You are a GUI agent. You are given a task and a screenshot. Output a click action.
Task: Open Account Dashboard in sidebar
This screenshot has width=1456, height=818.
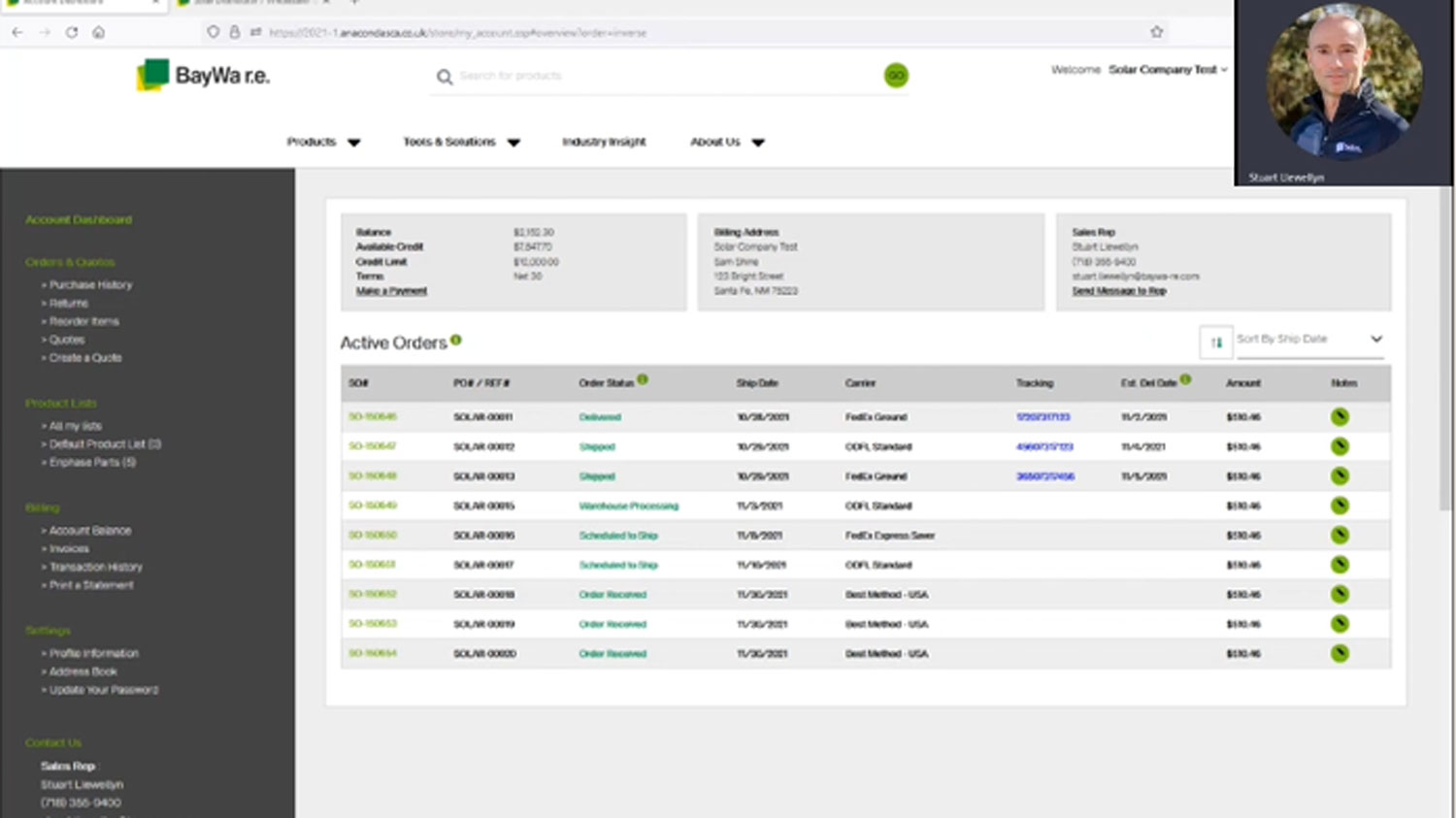click(x=79, y=219)
